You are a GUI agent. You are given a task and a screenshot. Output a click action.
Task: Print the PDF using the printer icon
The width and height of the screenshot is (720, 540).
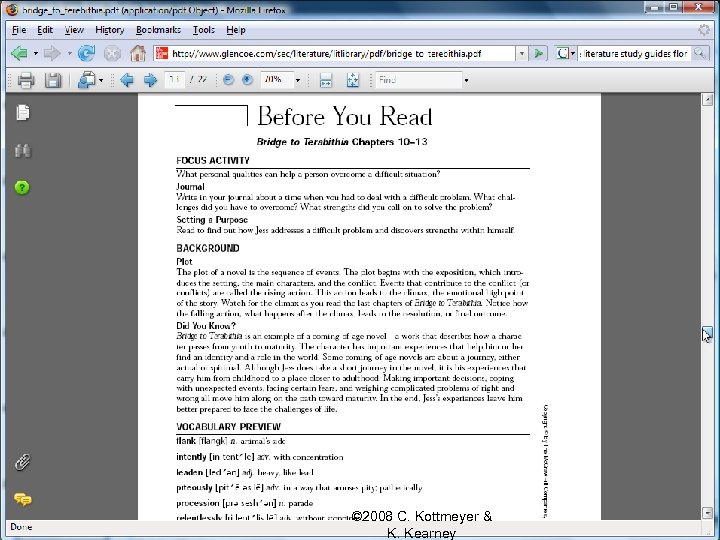tap(26, 80)
